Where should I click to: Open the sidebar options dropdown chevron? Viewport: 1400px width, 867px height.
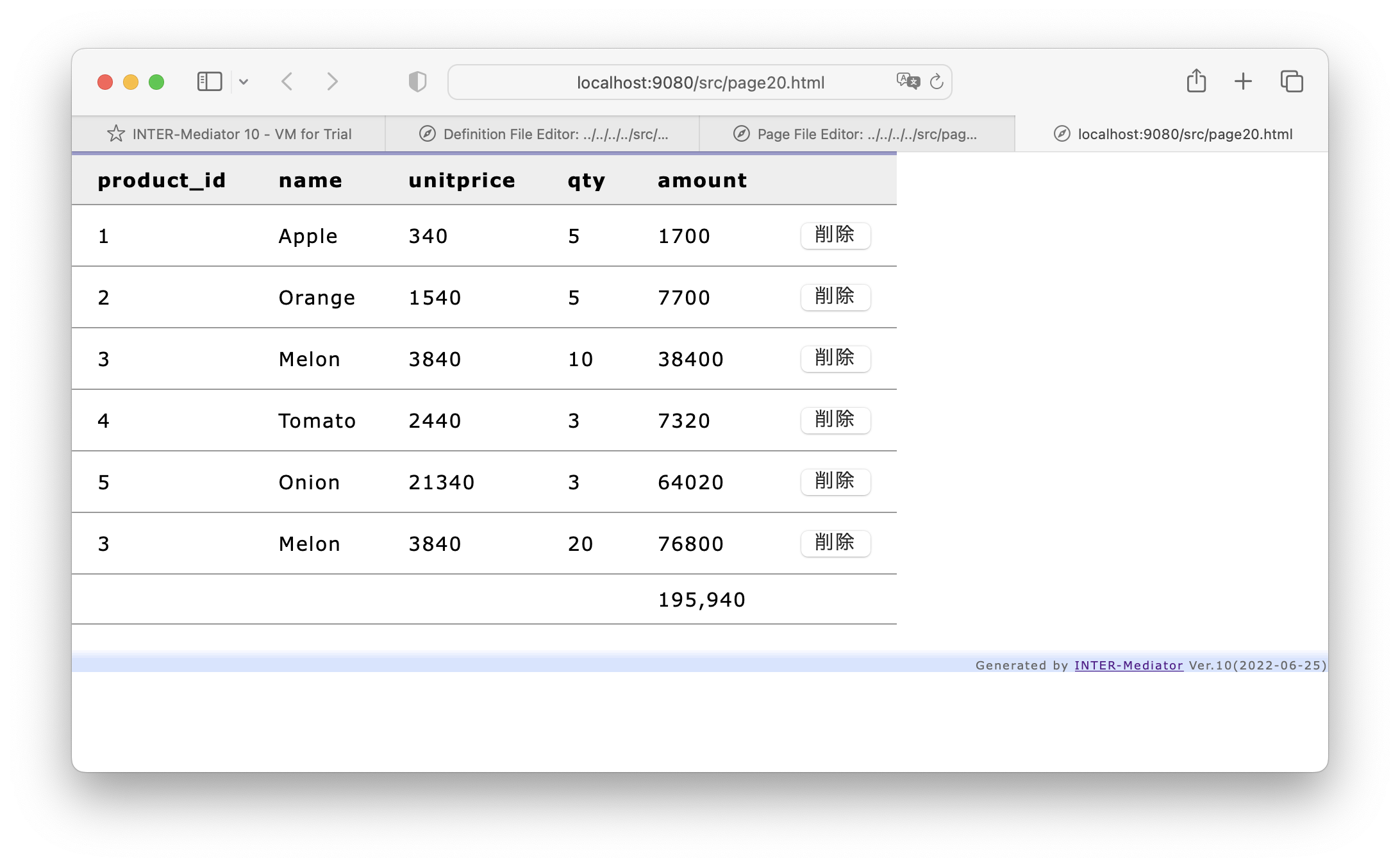point(244,81)
